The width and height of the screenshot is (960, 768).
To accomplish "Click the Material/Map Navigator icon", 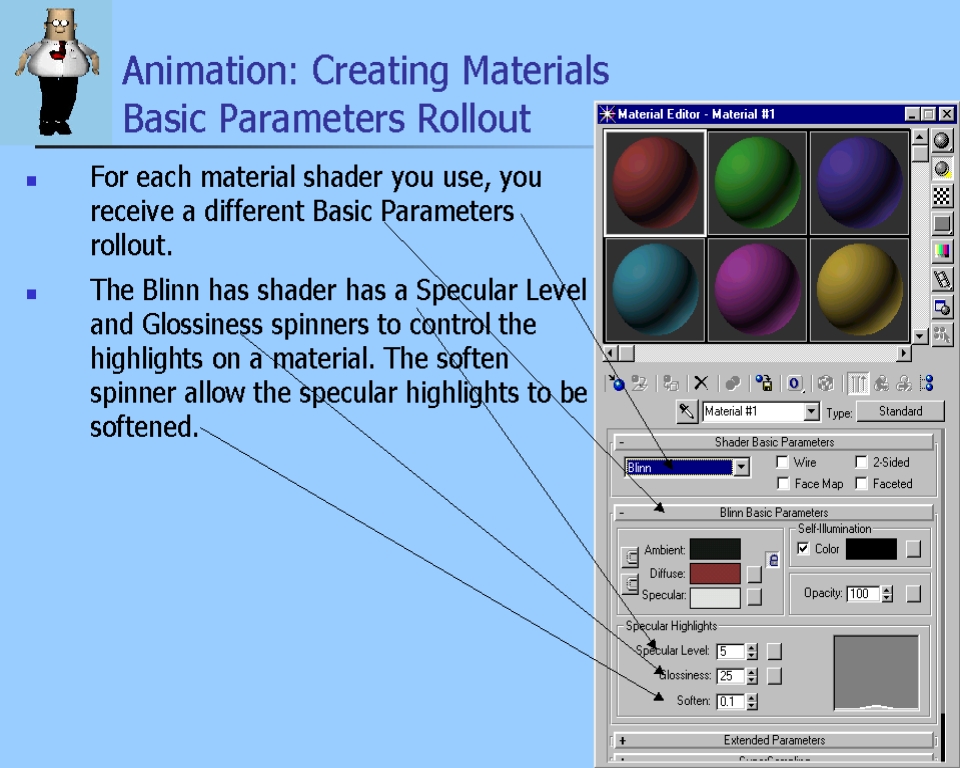I will point(926,383).
